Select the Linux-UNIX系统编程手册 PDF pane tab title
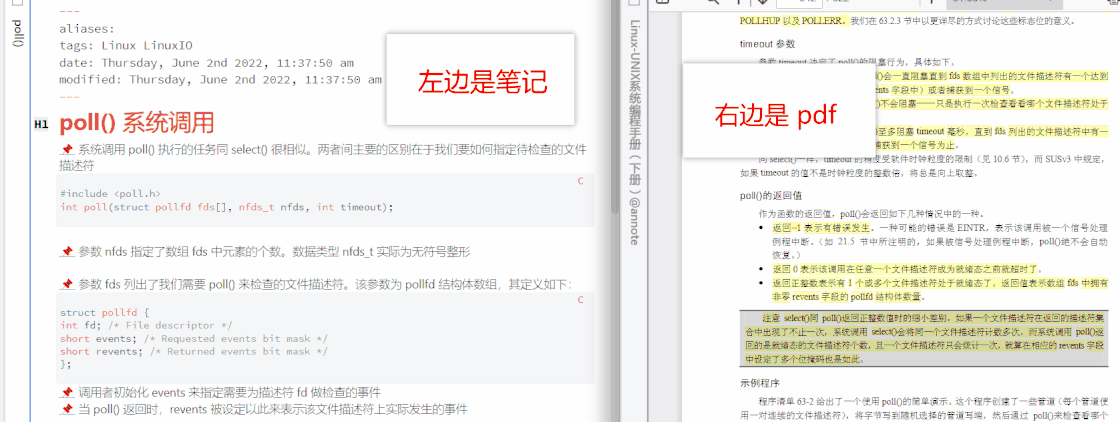Image resolution: width=1120 pixels, height=422 pixels. coord(634,133)
